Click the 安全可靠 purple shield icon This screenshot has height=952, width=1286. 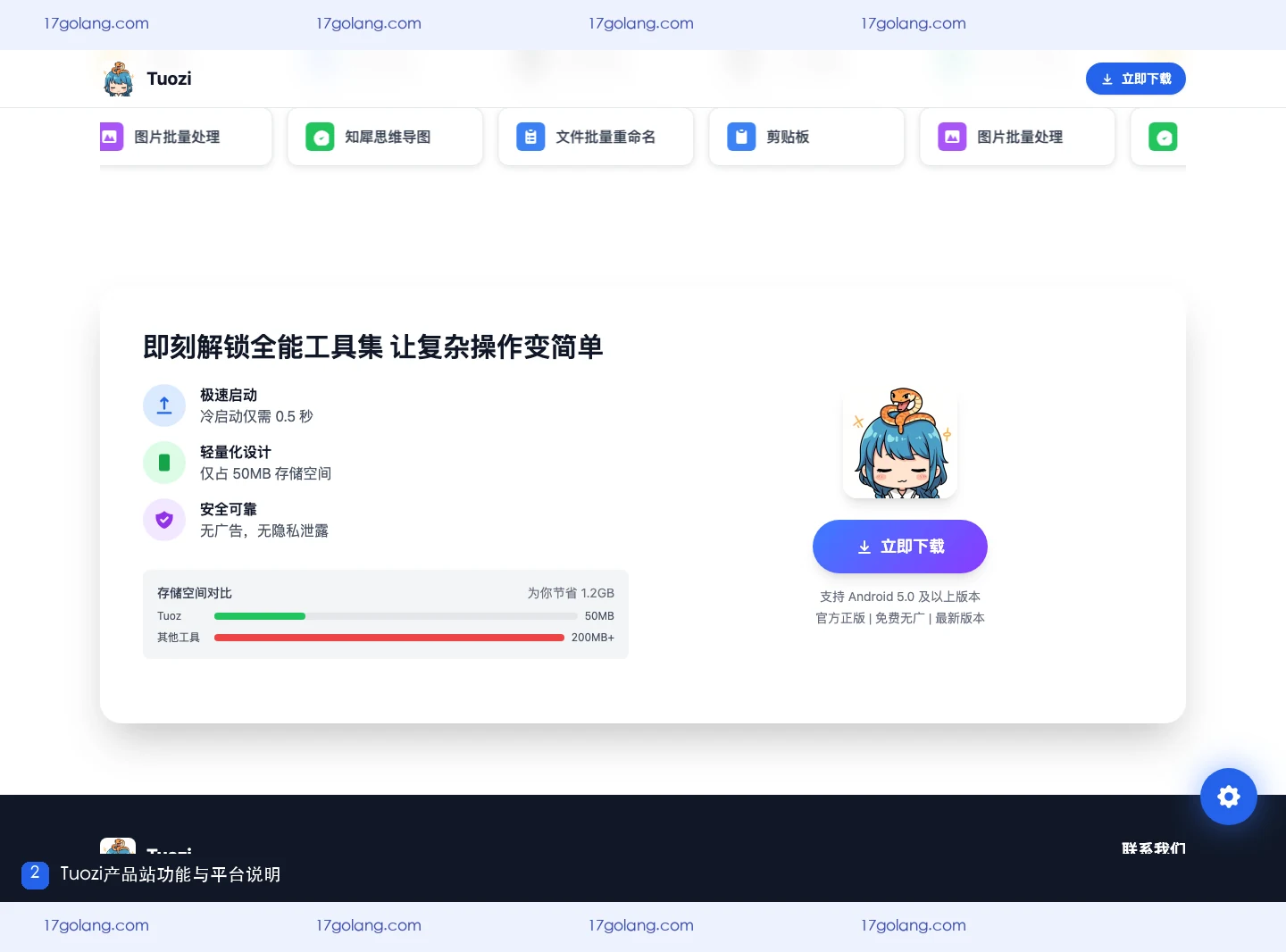click(x=164, y=520)
